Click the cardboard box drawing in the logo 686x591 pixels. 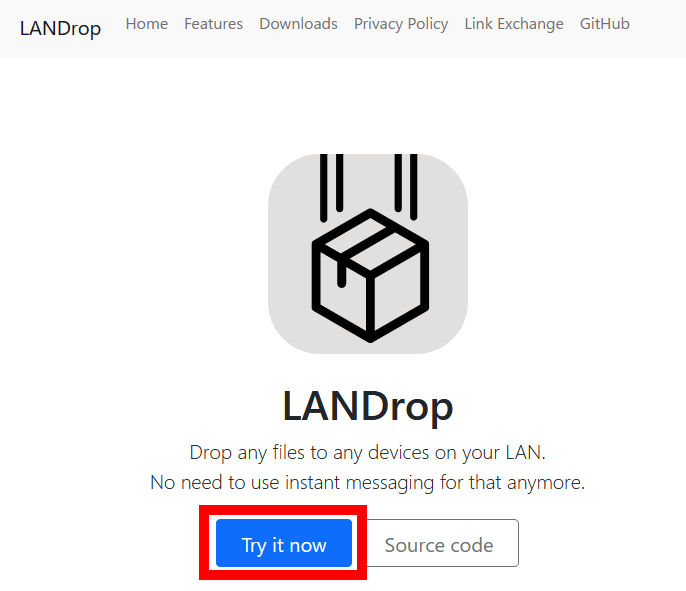tap(370, 276)
